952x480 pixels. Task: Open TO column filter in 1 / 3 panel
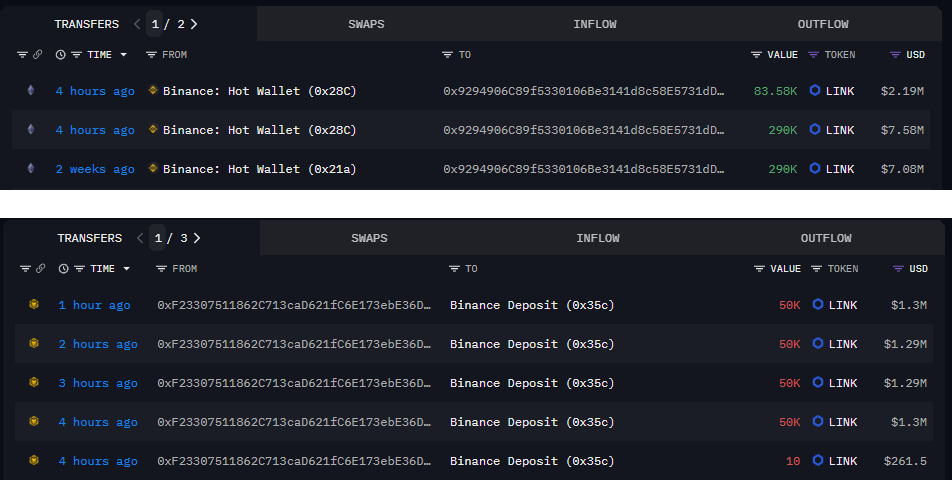[454, 268]
